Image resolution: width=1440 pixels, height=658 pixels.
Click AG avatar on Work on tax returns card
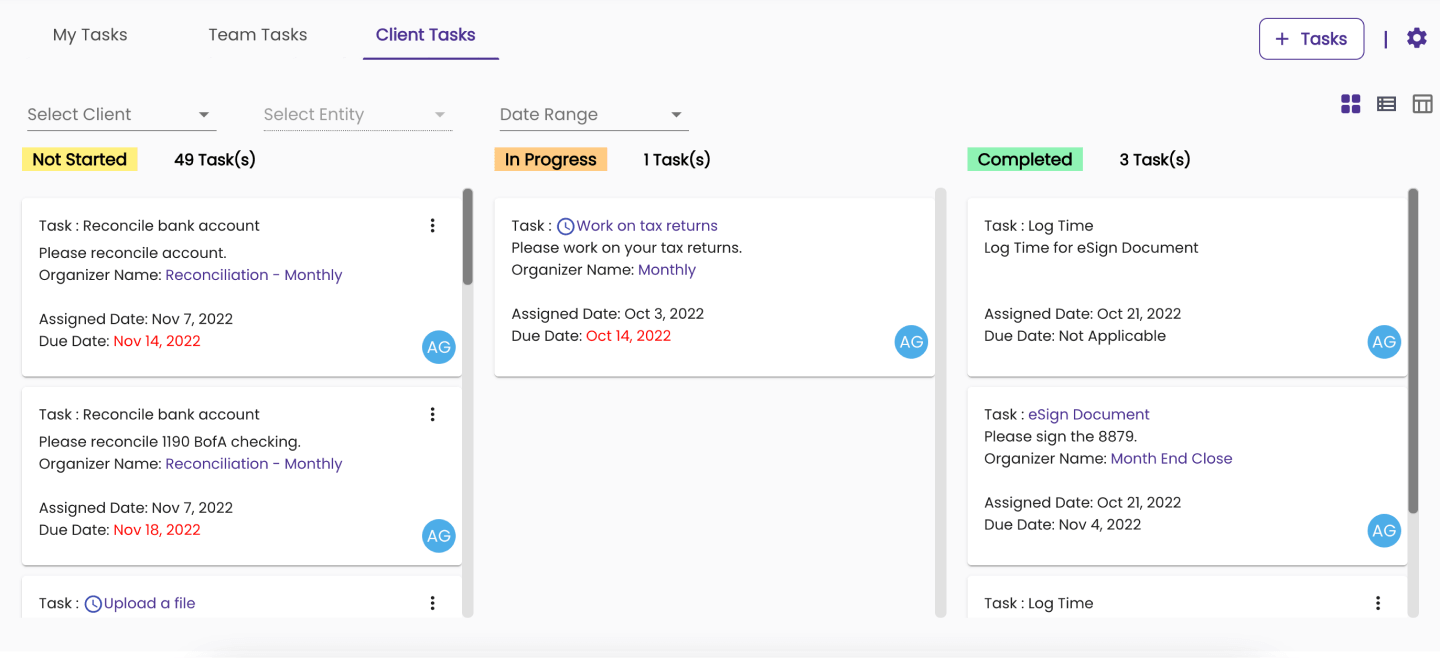coord(911,342)
